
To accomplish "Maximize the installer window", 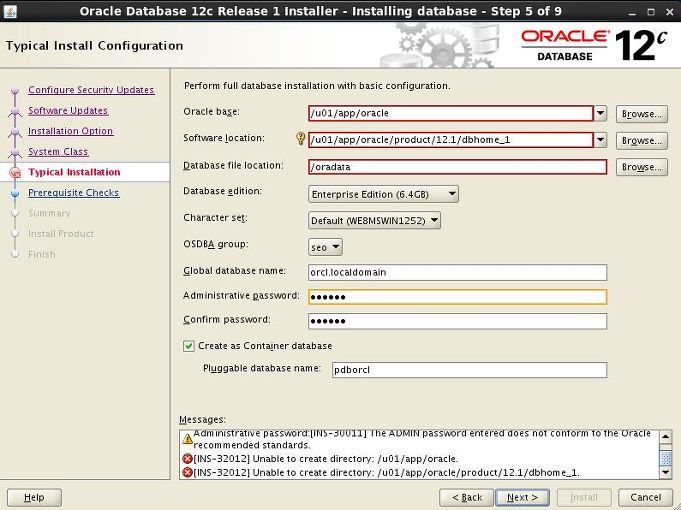I will pyautogui.click(x=651, y=12).
